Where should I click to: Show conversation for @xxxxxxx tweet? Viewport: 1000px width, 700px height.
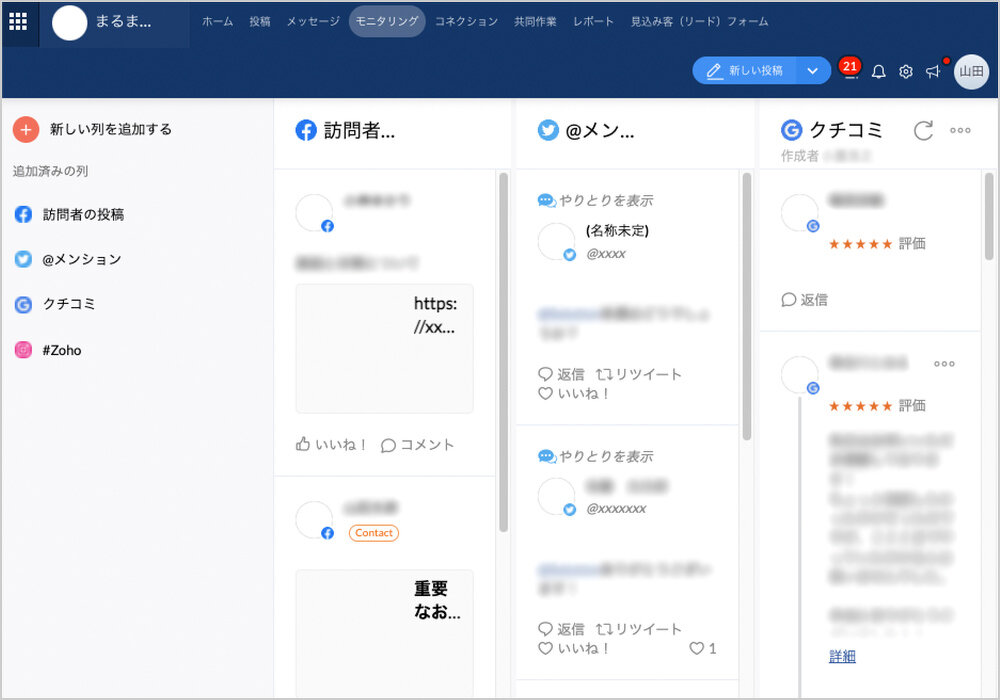point(596,456)
